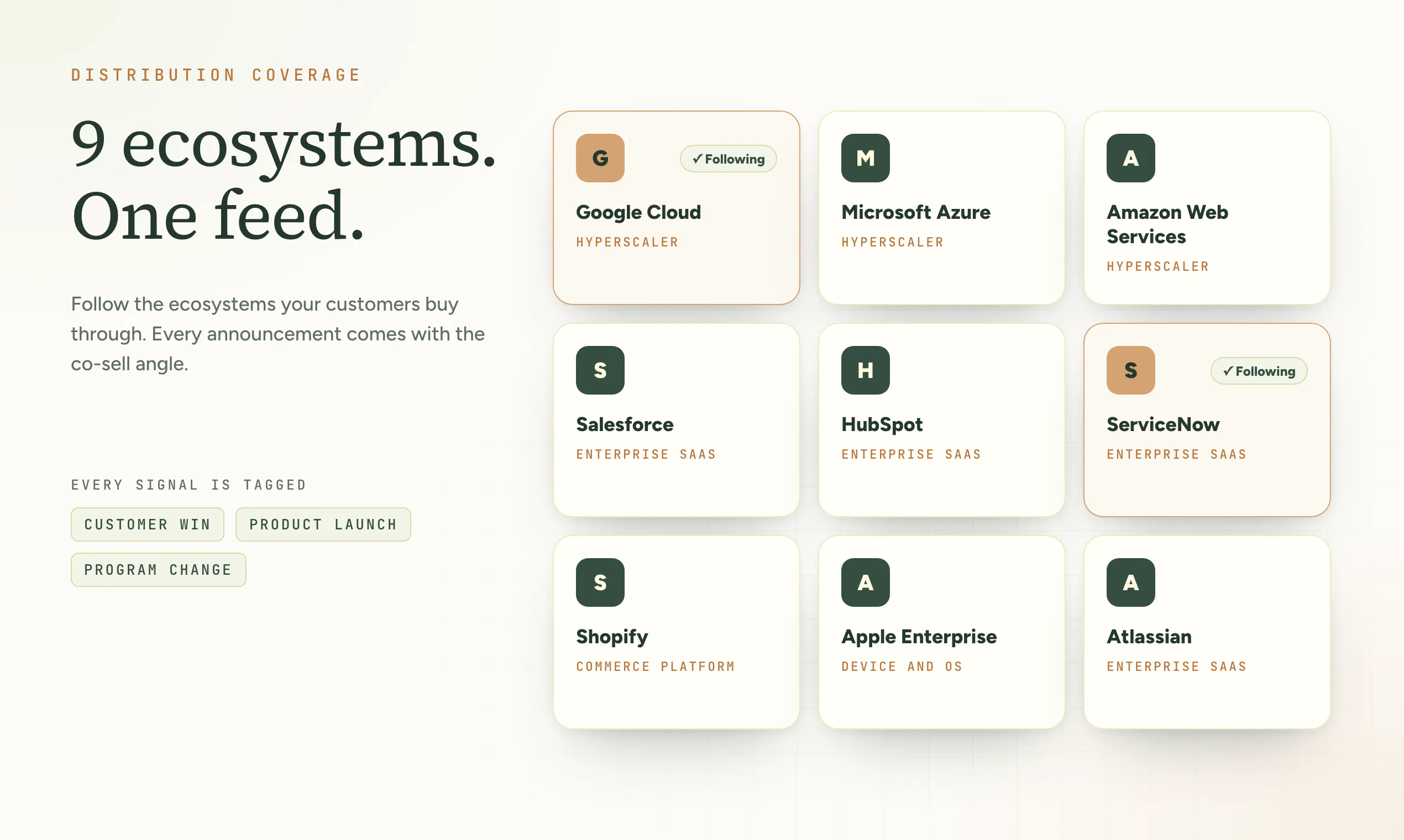Open the ServiceNow card title
This screenshot has height=840, width=1404.
click(x=1164, y=424)
